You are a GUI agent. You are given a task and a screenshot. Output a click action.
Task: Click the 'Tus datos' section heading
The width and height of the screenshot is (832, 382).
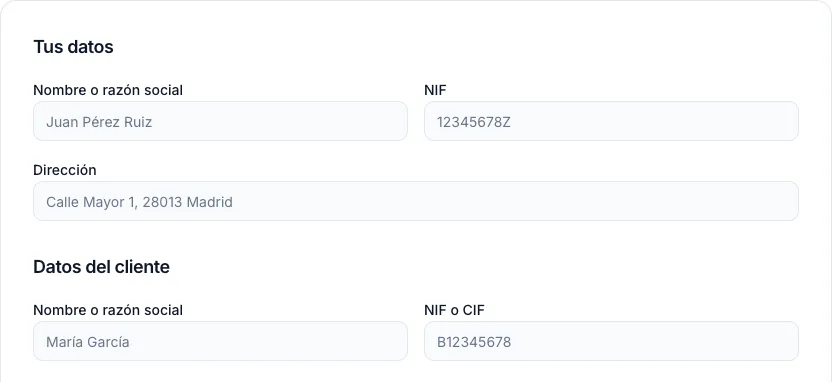point(73,47)
